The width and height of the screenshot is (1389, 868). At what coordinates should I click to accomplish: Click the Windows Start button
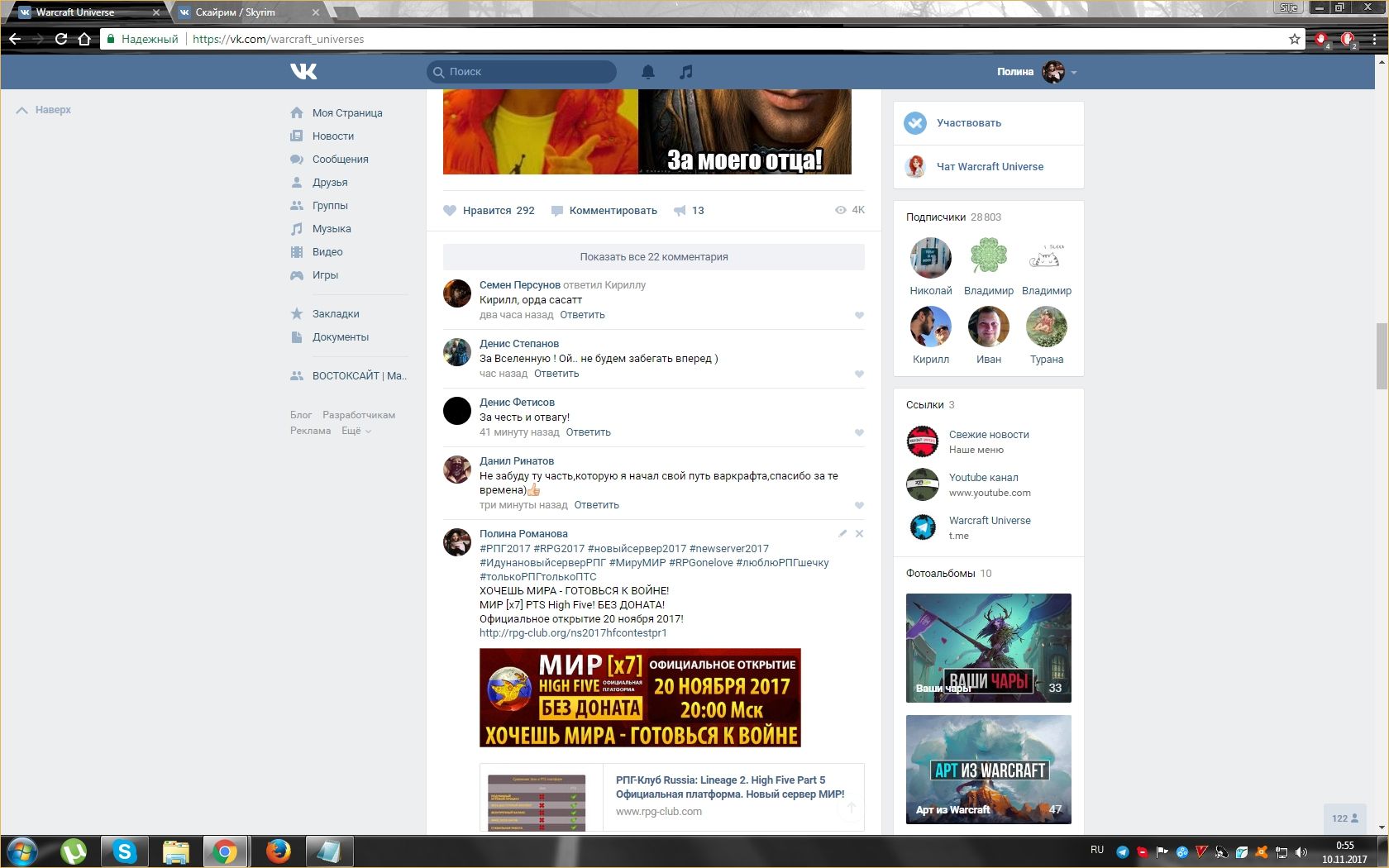(22, 851)
